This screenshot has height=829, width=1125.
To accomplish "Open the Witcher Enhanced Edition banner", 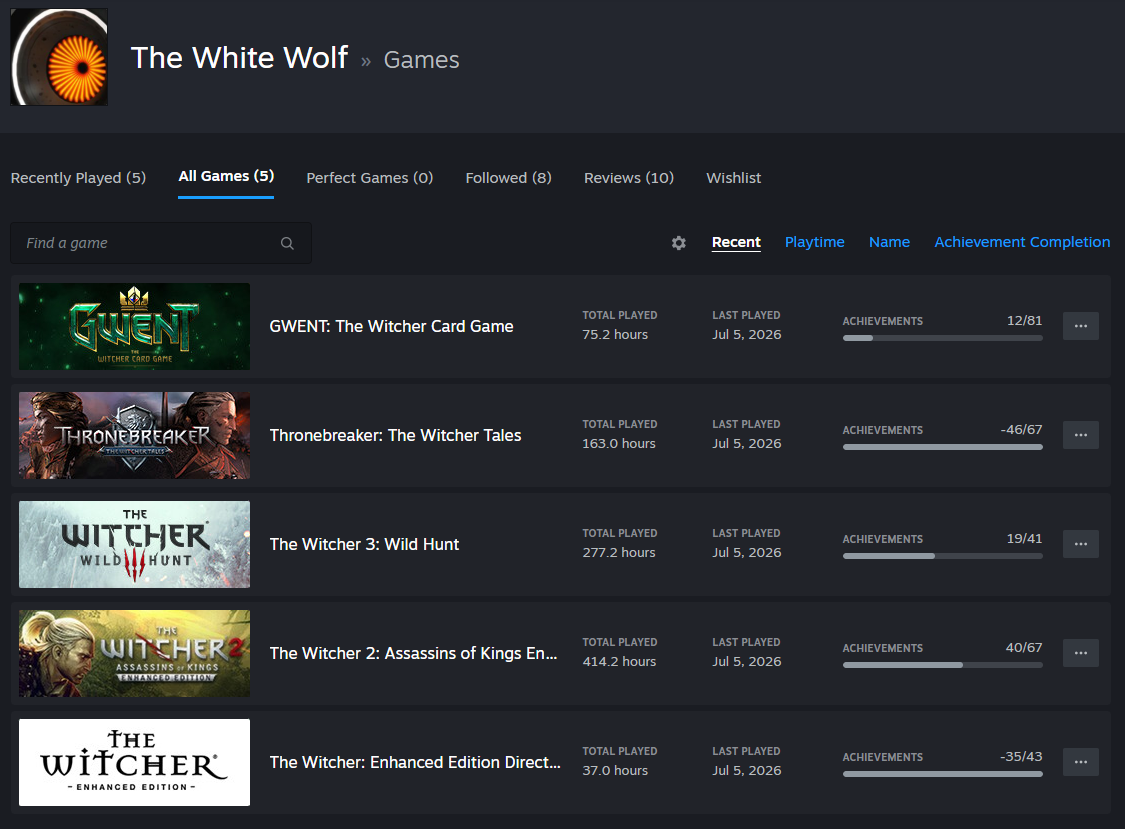I will tap(134, 763).
